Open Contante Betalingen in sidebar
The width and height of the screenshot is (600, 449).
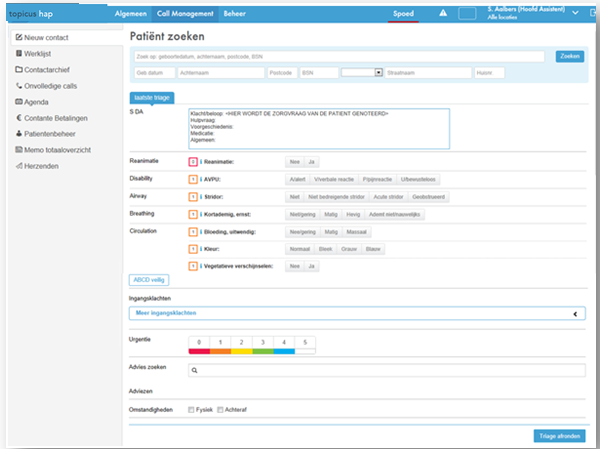coord(53,118)
